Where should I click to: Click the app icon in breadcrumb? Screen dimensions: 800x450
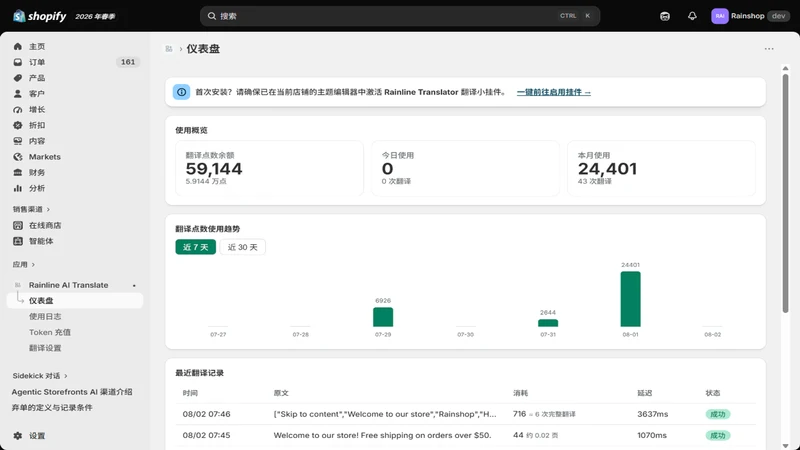coord(169,49)
